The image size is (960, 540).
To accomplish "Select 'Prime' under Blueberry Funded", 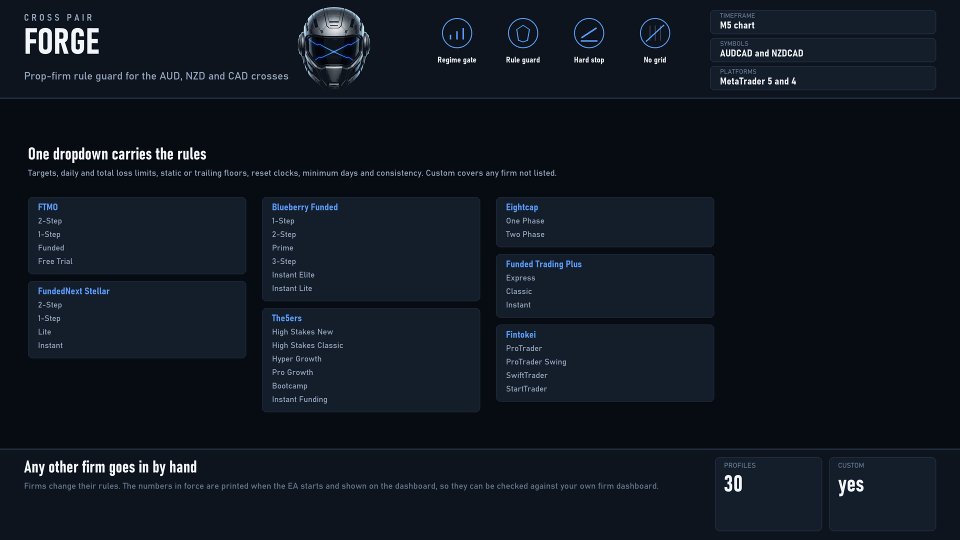I will (x=282, y=248).
